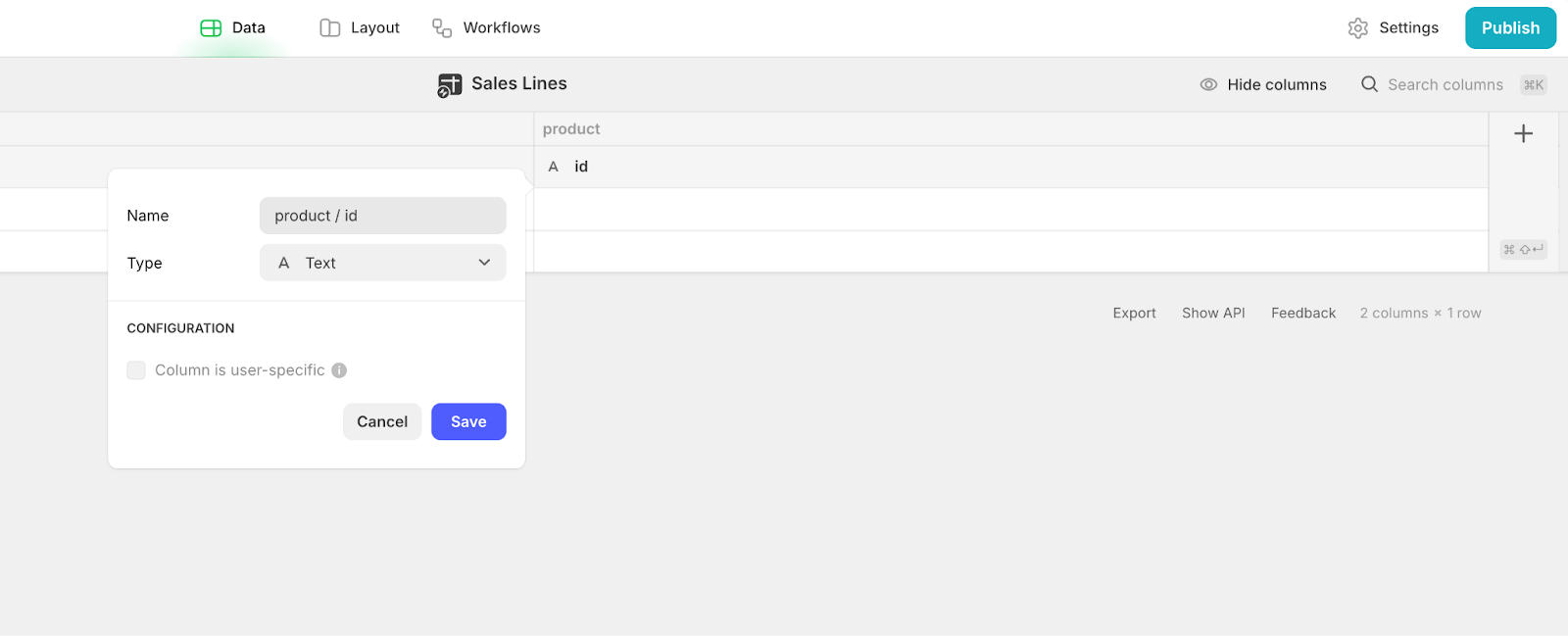Click the CONFIGURATION section heading

[180, 328]
